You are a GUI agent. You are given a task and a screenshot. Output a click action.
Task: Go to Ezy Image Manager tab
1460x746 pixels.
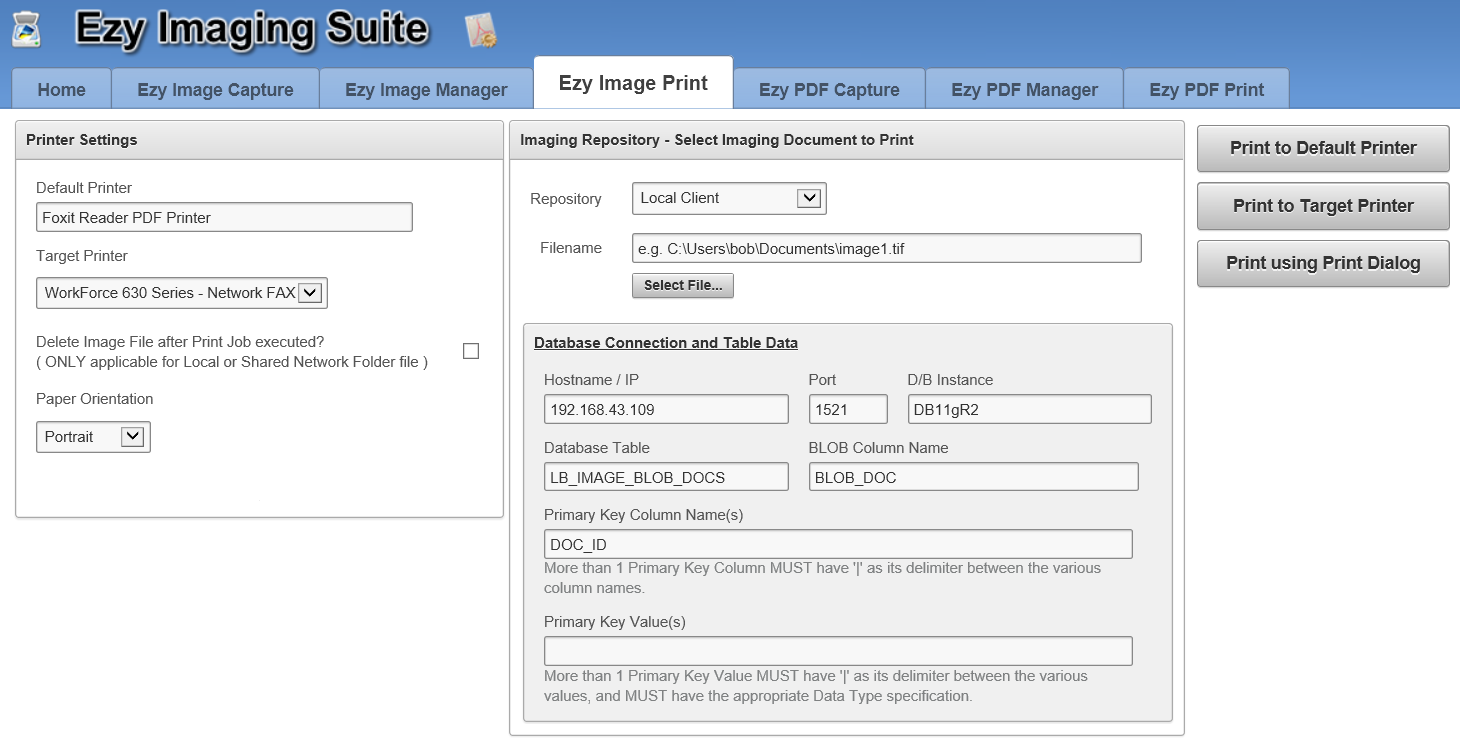426,90
